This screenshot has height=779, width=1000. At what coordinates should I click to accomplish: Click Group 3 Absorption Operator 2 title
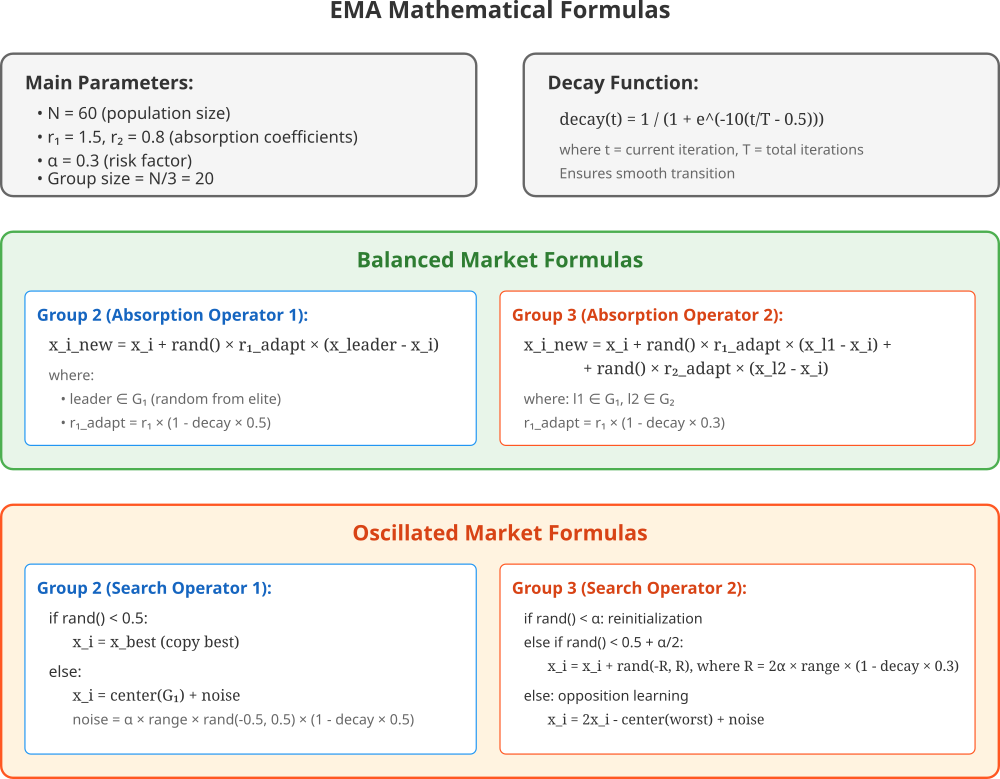(647, 315)
